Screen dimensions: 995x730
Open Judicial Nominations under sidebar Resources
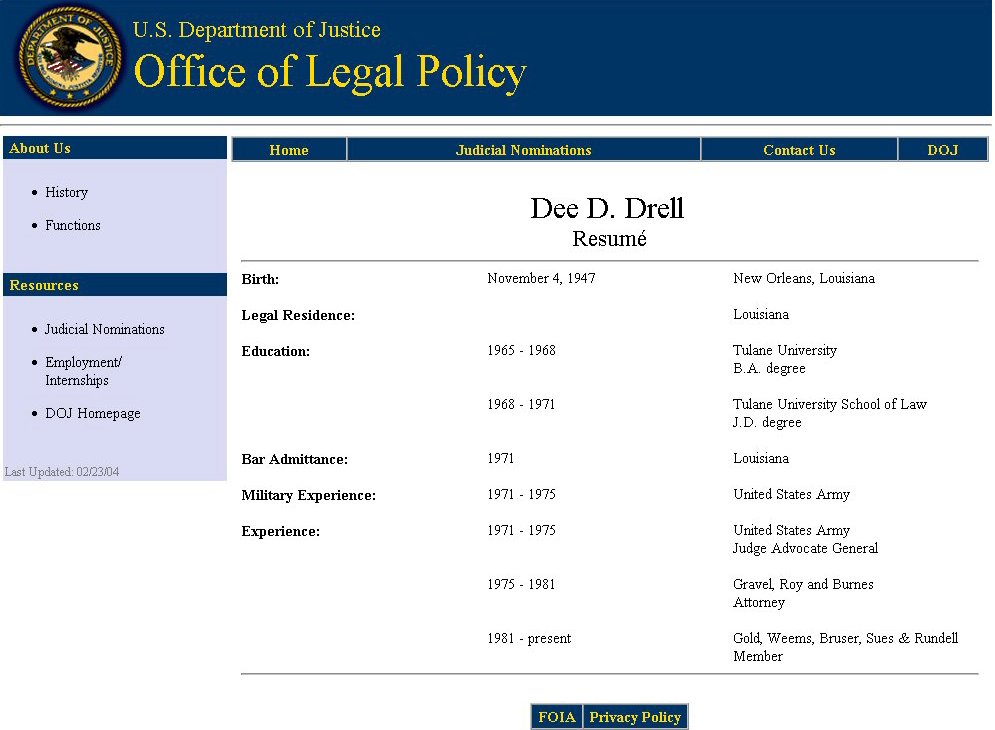(105, 329)
